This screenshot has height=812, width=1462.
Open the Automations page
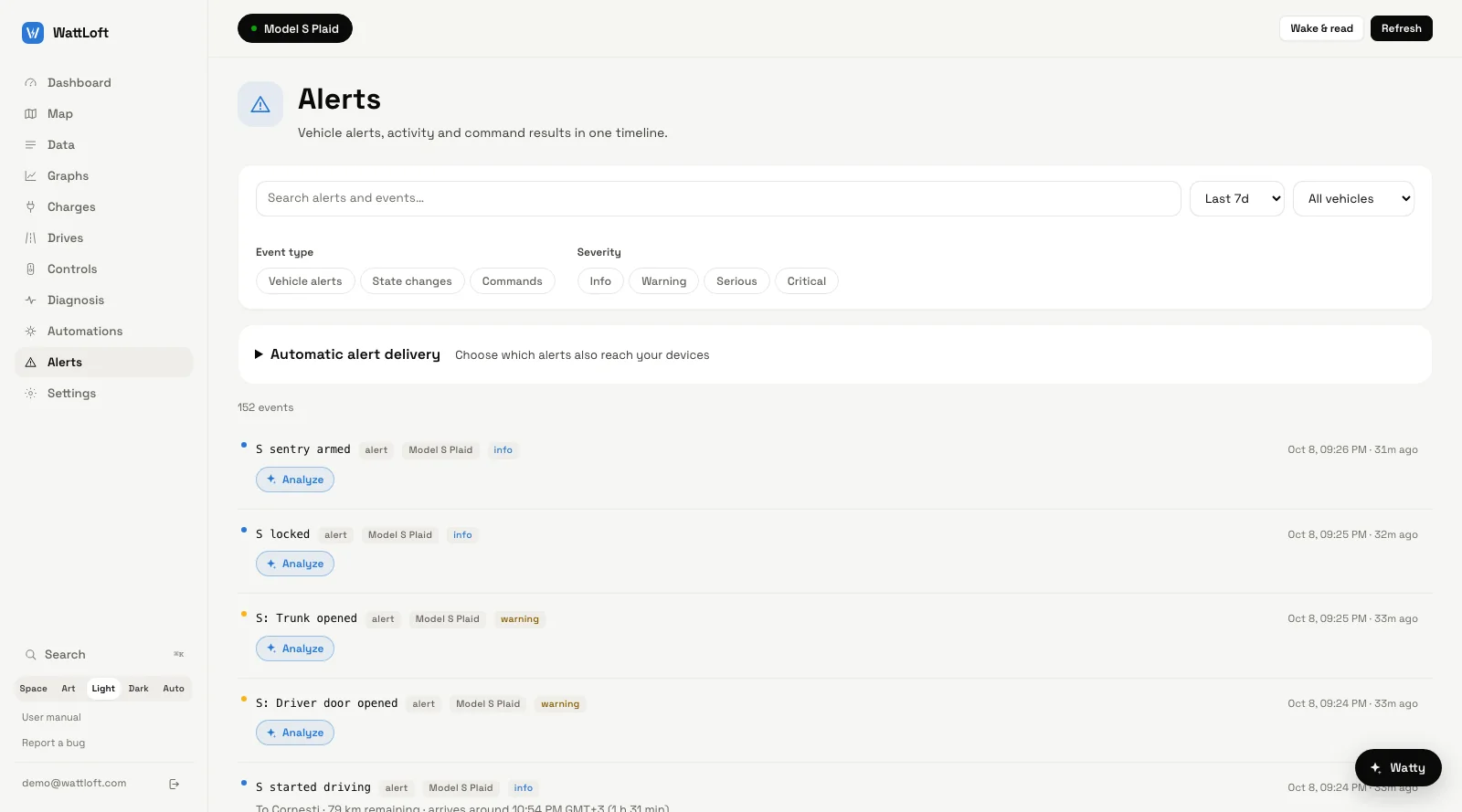point(103,332)
